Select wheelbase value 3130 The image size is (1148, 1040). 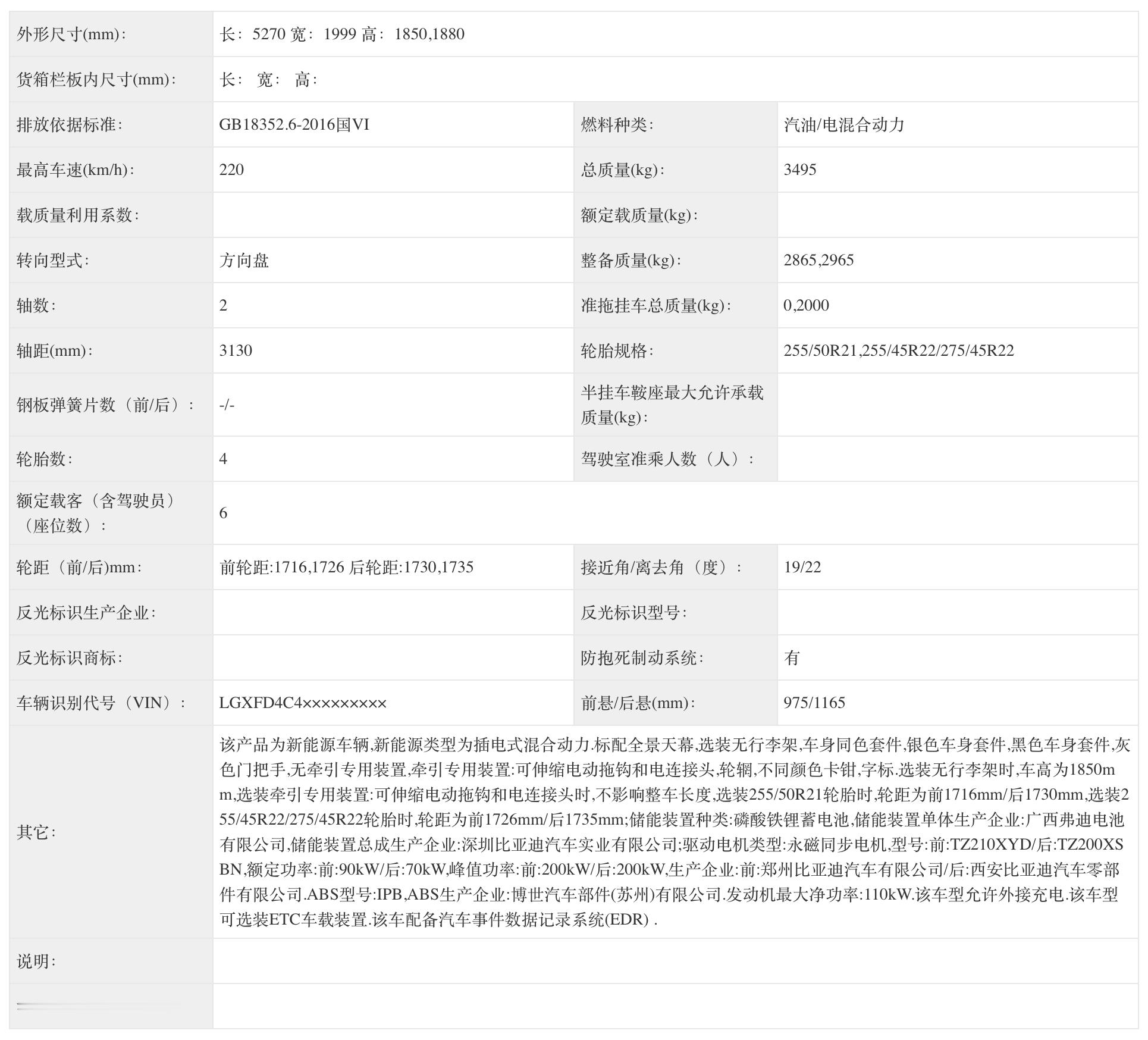236,350
